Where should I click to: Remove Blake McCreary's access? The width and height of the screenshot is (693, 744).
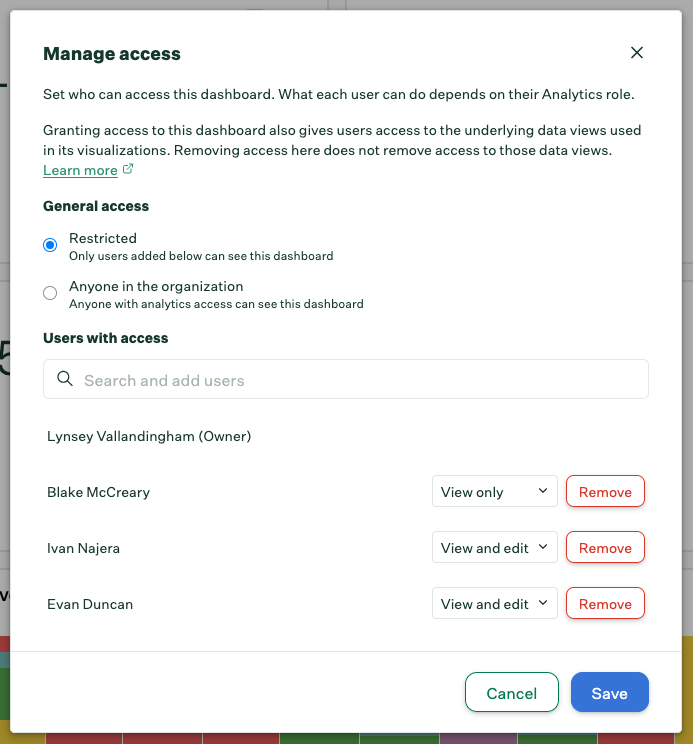[x=605, y=491]
